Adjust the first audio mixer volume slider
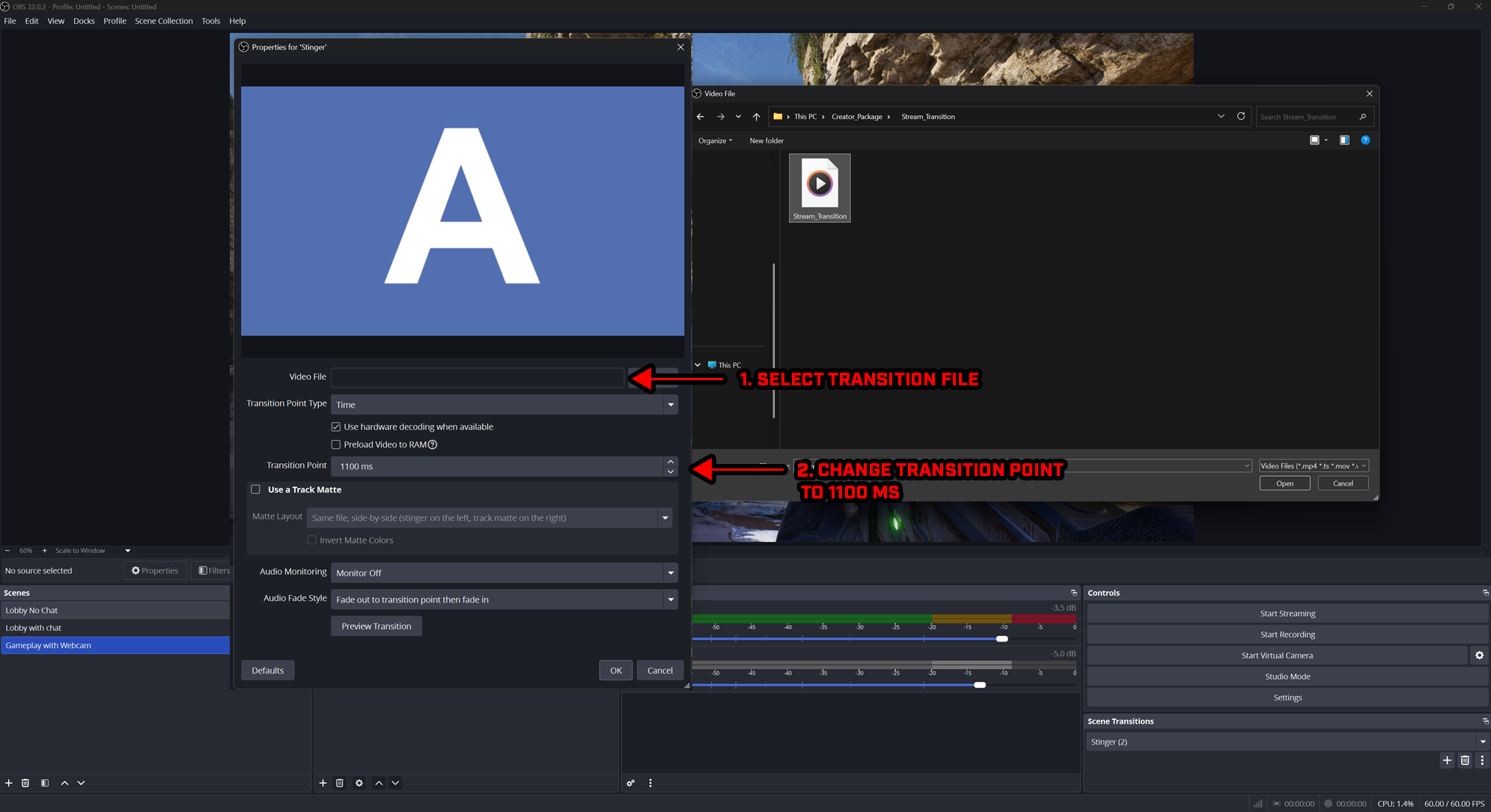Viewport: 1491px width, 812px height. click(x=1001, y=638)
